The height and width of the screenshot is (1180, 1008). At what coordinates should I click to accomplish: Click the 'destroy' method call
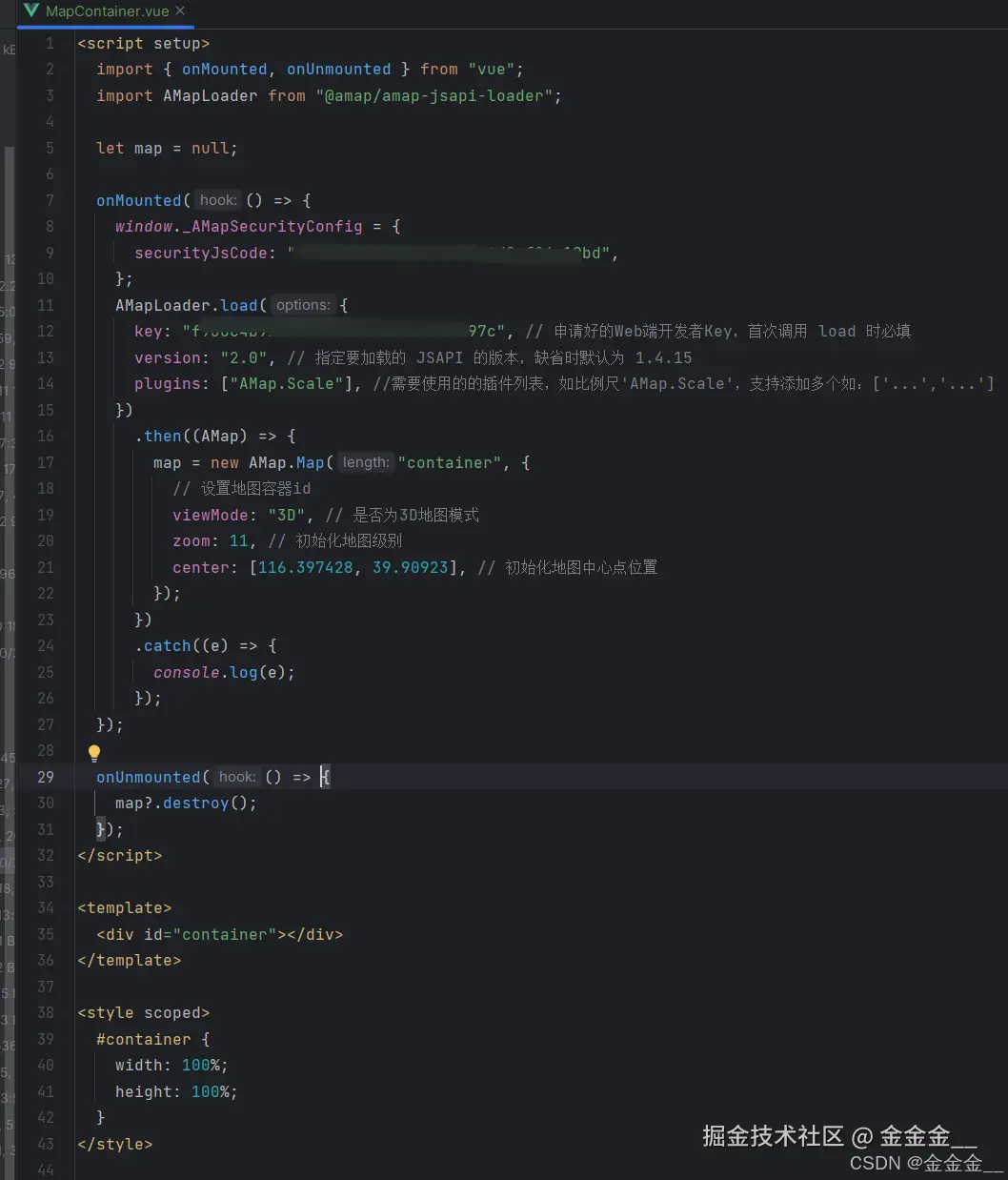click(196, 803)
